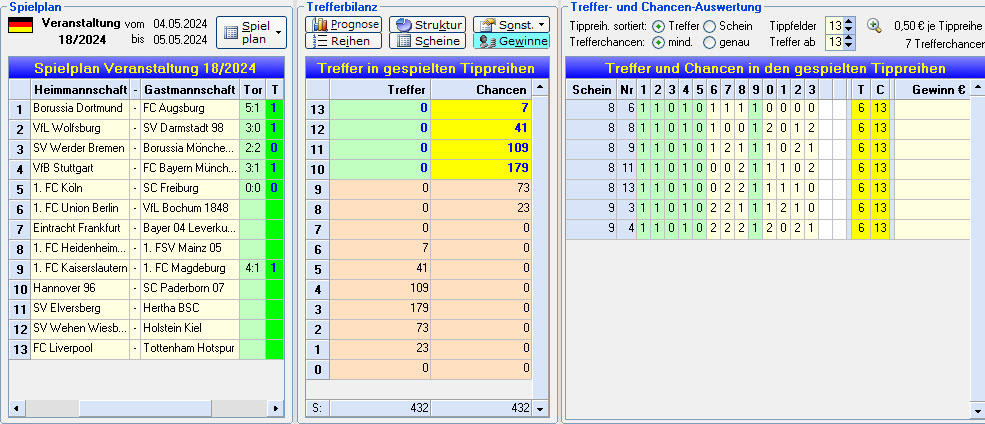Click the Chancen column header

481,89
